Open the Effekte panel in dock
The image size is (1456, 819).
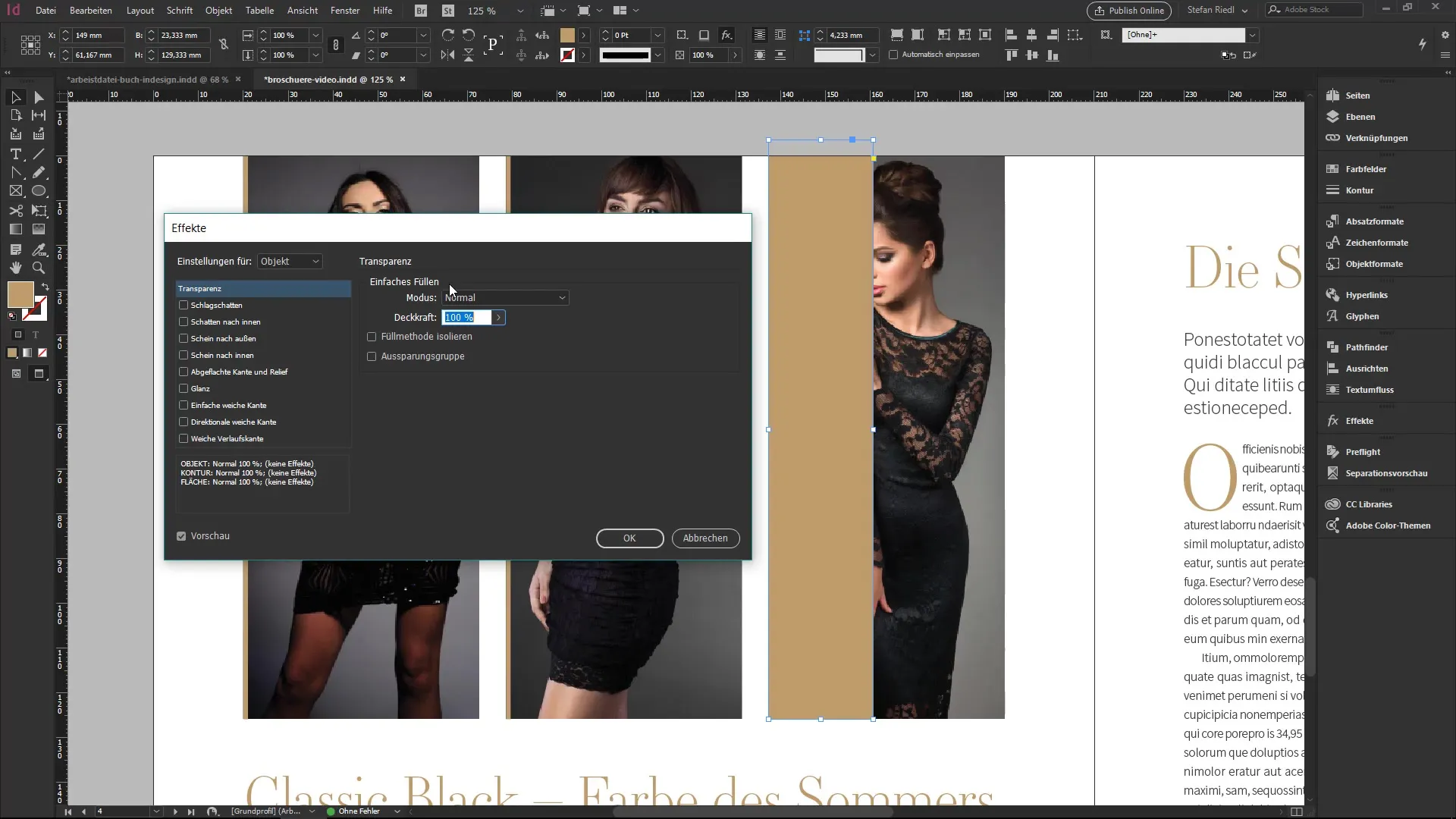(1359, 421)
